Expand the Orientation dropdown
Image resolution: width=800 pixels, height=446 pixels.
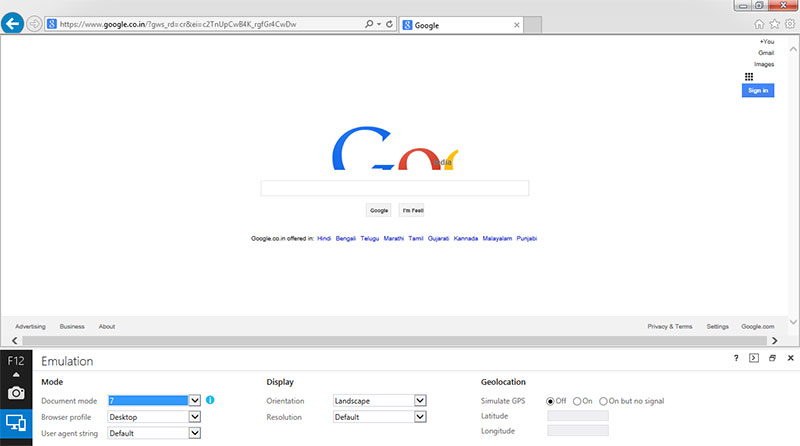pyautogui.click(x=420, y=401)
